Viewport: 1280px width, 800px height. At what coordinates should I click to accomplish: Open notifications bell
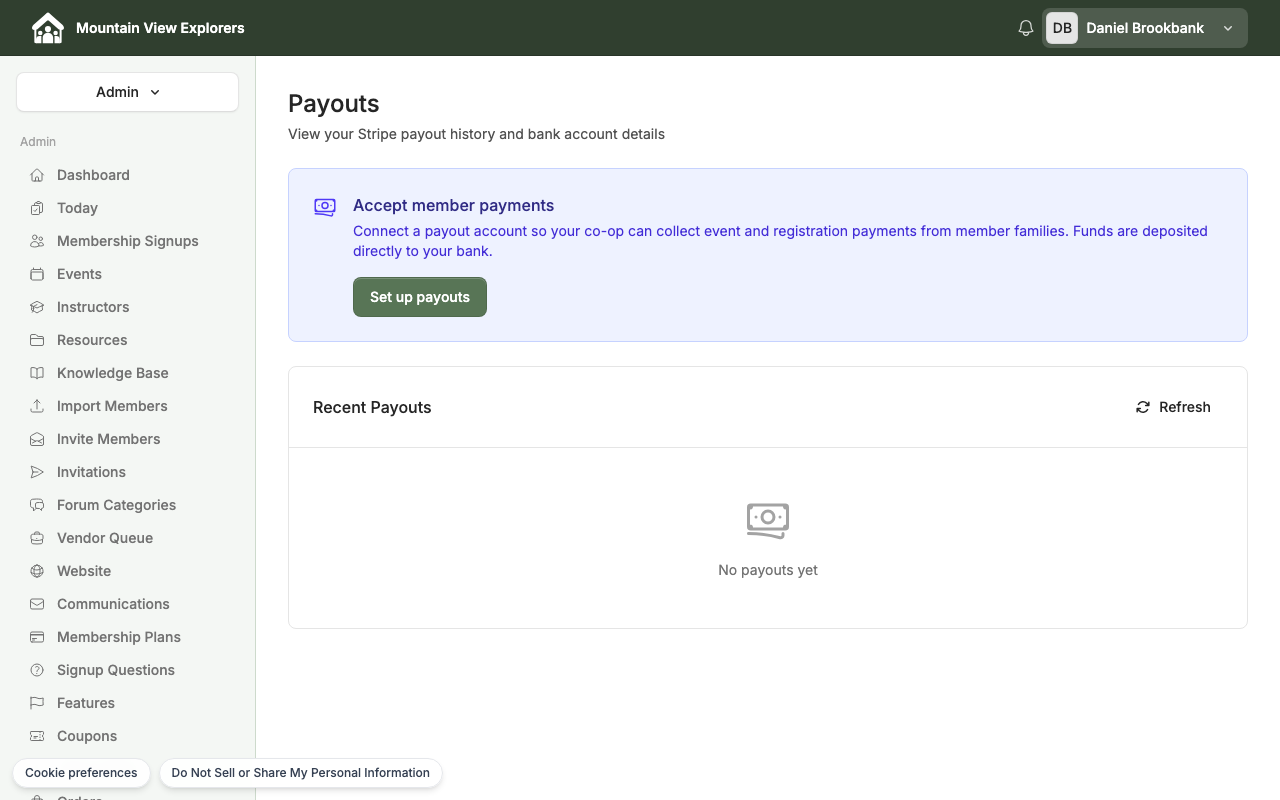click(1025, 28)
